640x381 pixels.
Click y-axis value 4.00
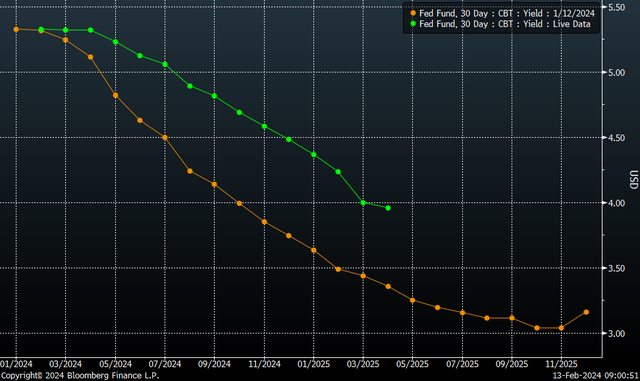point(616,203)
